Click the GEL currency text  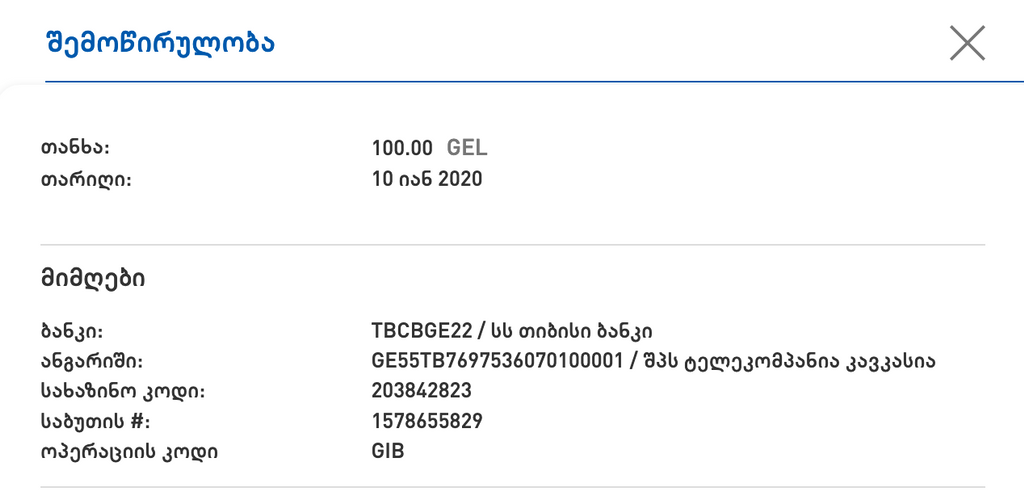[467, 149]
